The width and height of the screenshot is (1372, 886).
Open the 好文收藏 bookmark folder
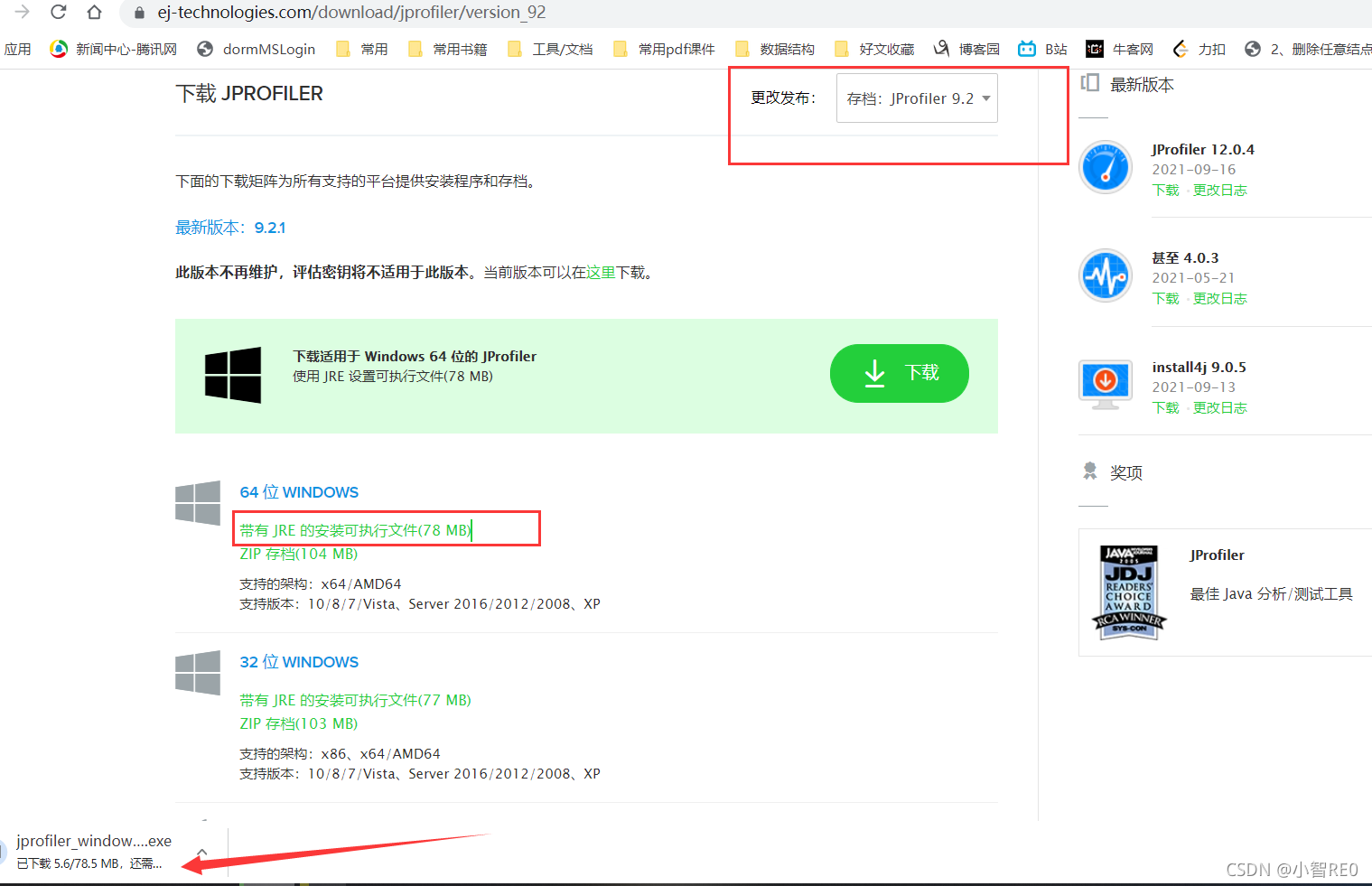click(x=875, y=49)
